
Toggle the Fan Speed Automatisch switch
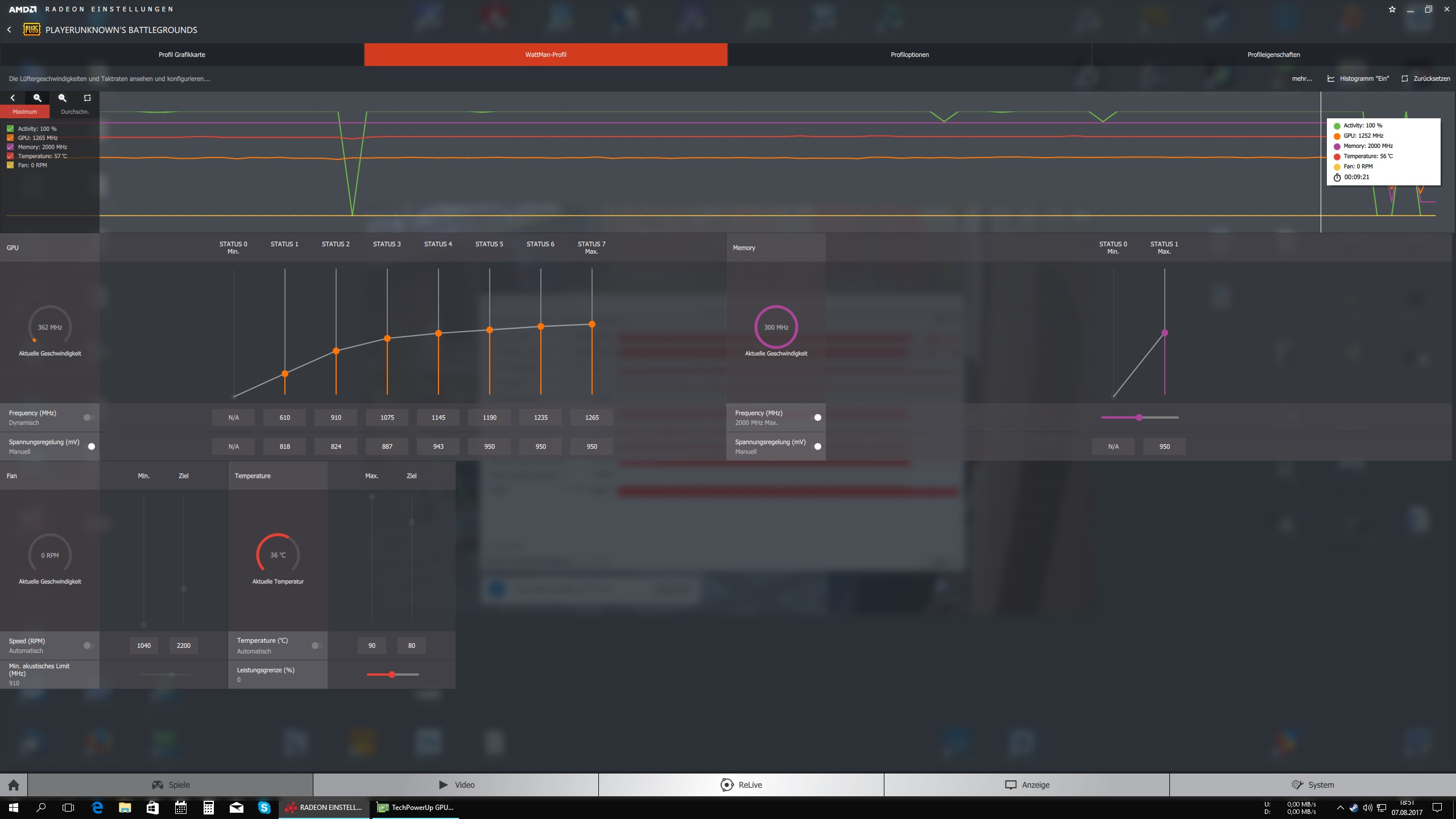click(89, 646)
